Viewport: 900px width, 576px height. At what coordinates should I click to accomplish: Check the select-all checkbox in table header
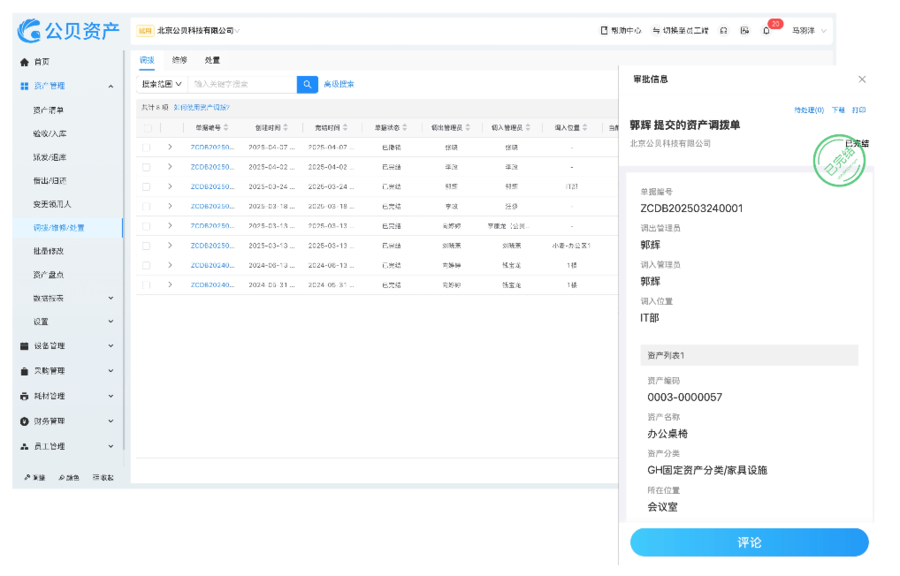[147, 128]
